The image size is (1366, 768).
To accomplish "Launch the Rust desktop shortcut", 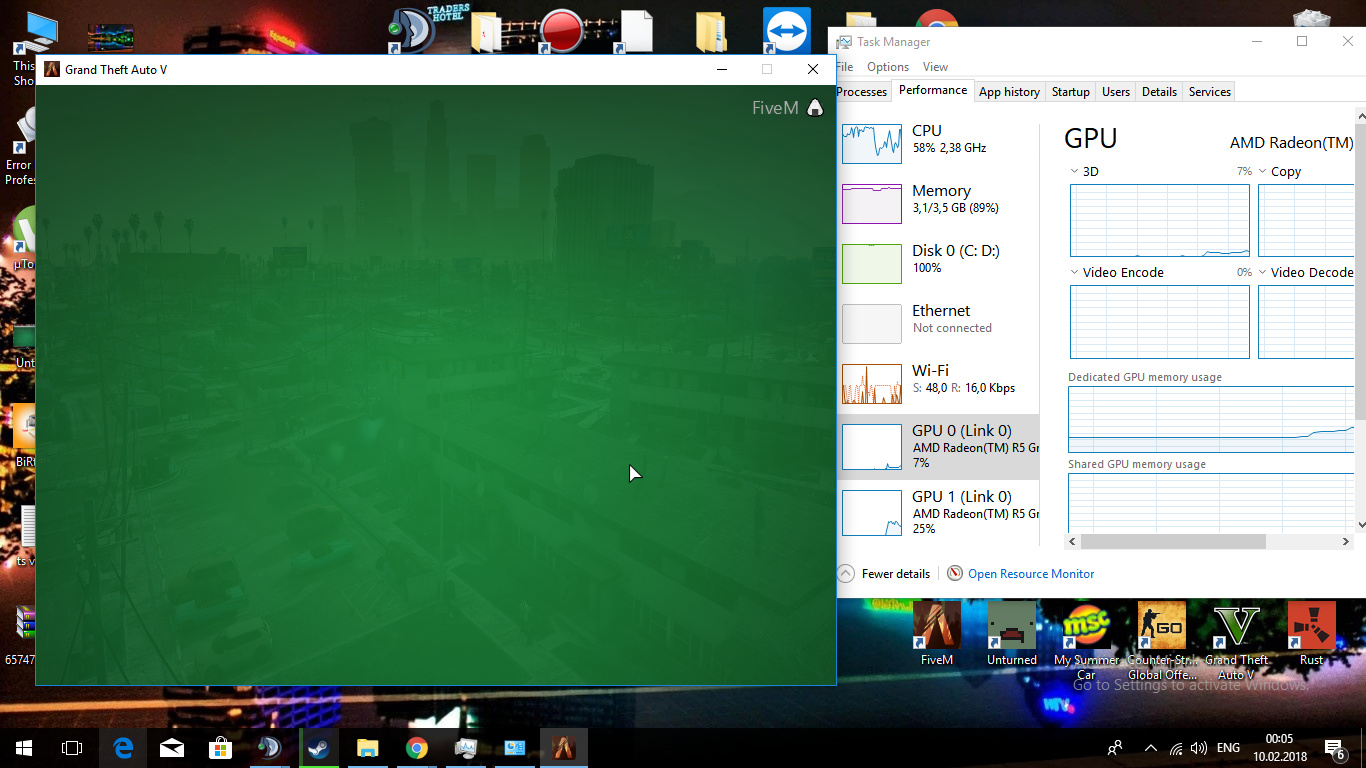I will pos(1311,633).
